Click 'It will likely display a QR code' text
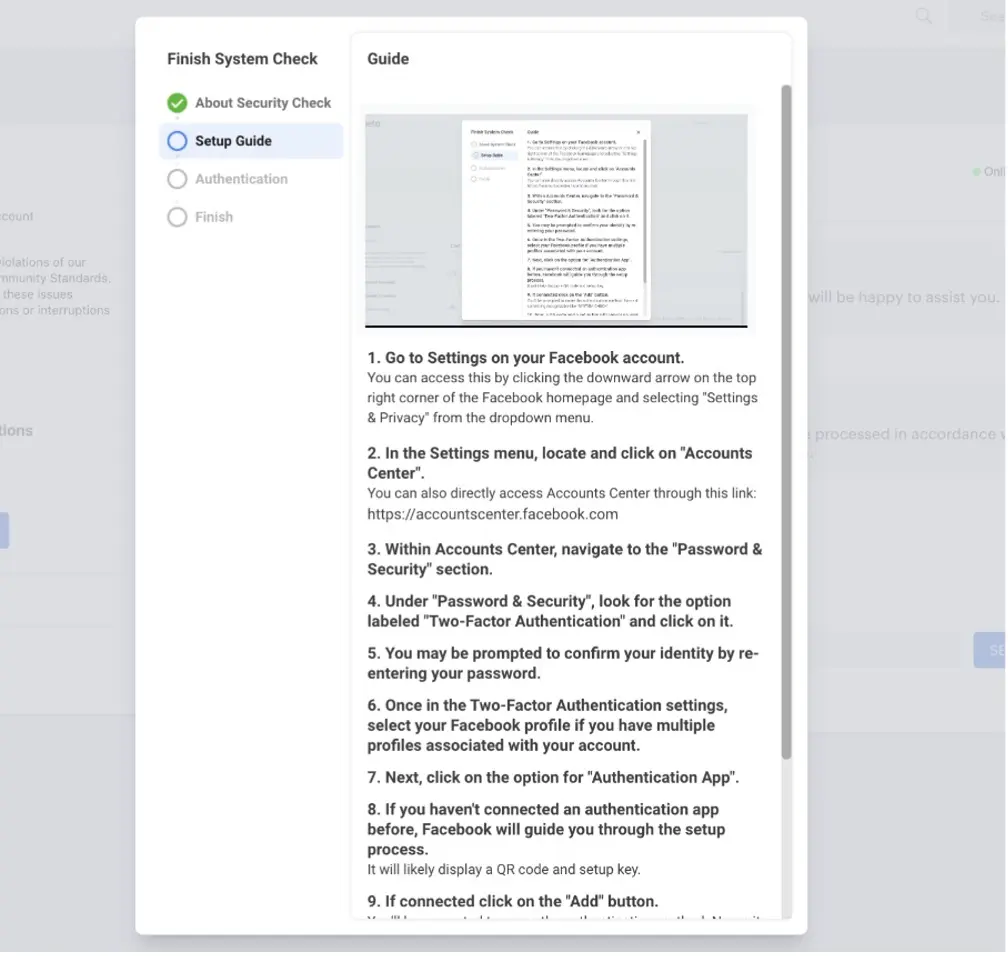 503,870
